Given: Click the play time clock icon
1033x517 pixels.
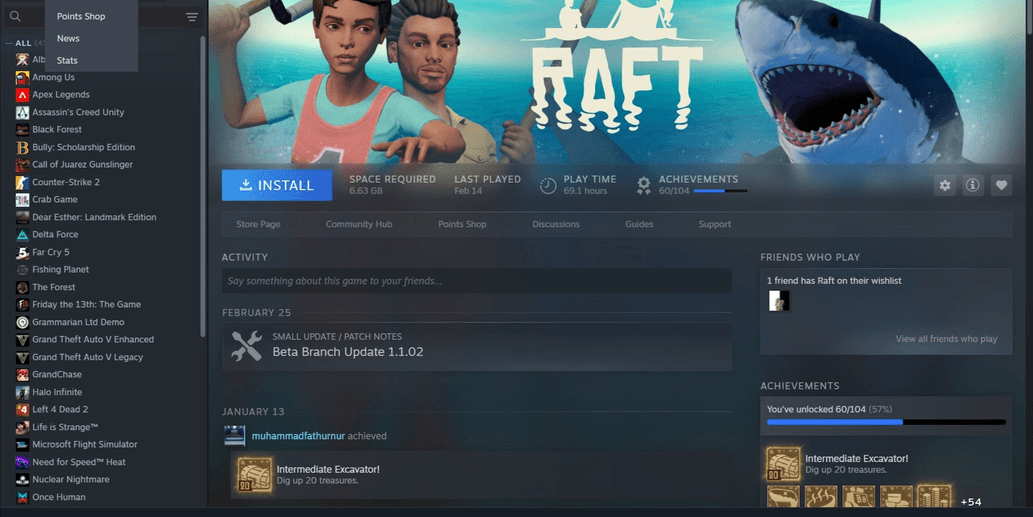Looking at the screenshot, I should click(547, 186).
